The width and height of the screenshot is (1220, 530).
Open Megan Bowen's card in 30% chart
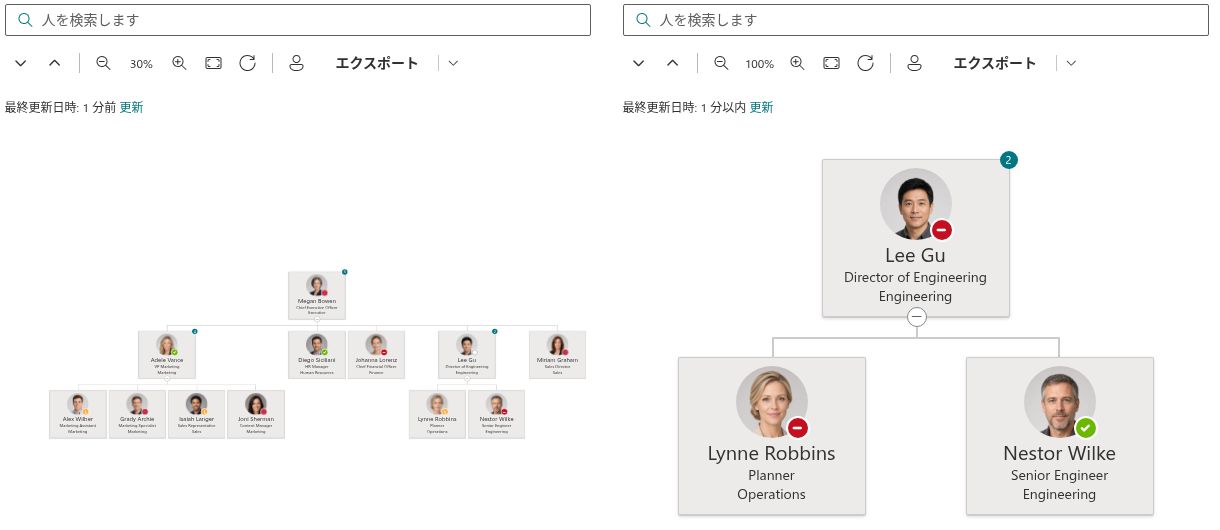point(317,295)
